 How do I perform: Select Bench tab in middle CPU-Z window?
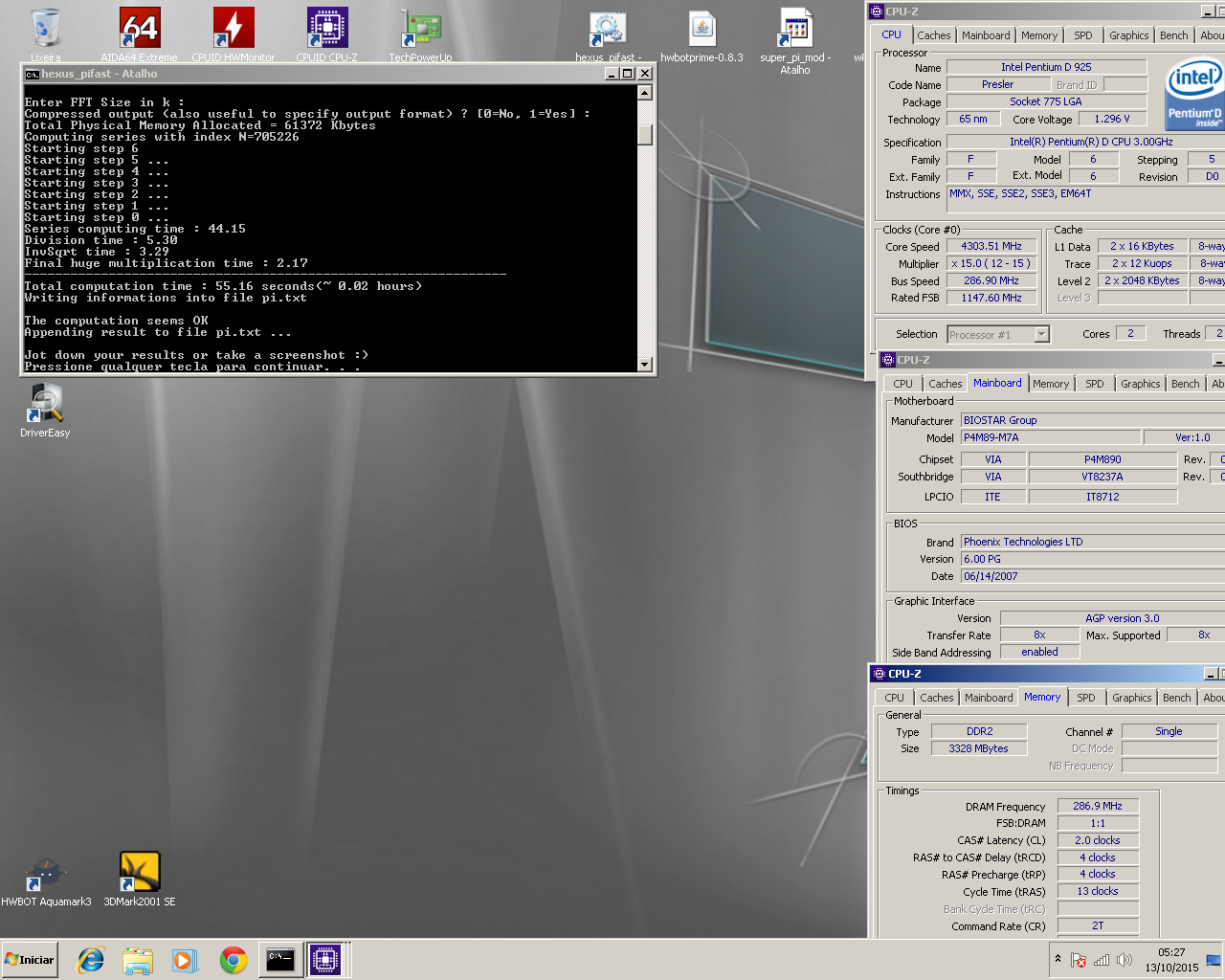tap(1186, 384)
